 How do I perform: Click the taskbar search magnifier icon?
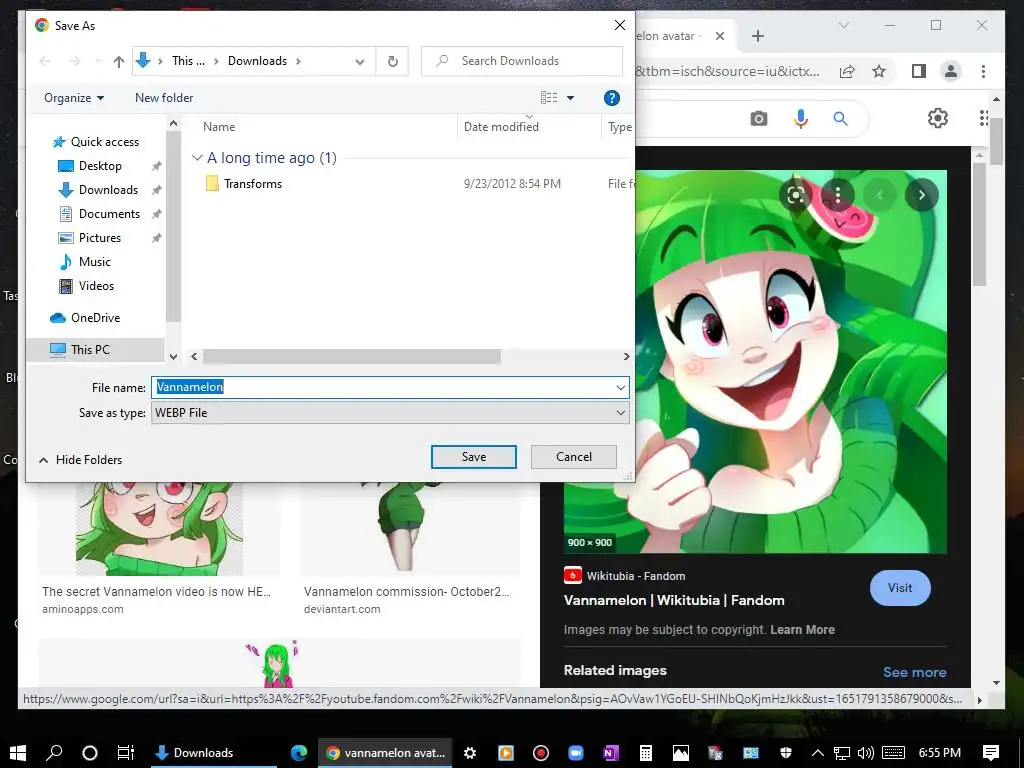pyautogui.click(x=54, y=752)
